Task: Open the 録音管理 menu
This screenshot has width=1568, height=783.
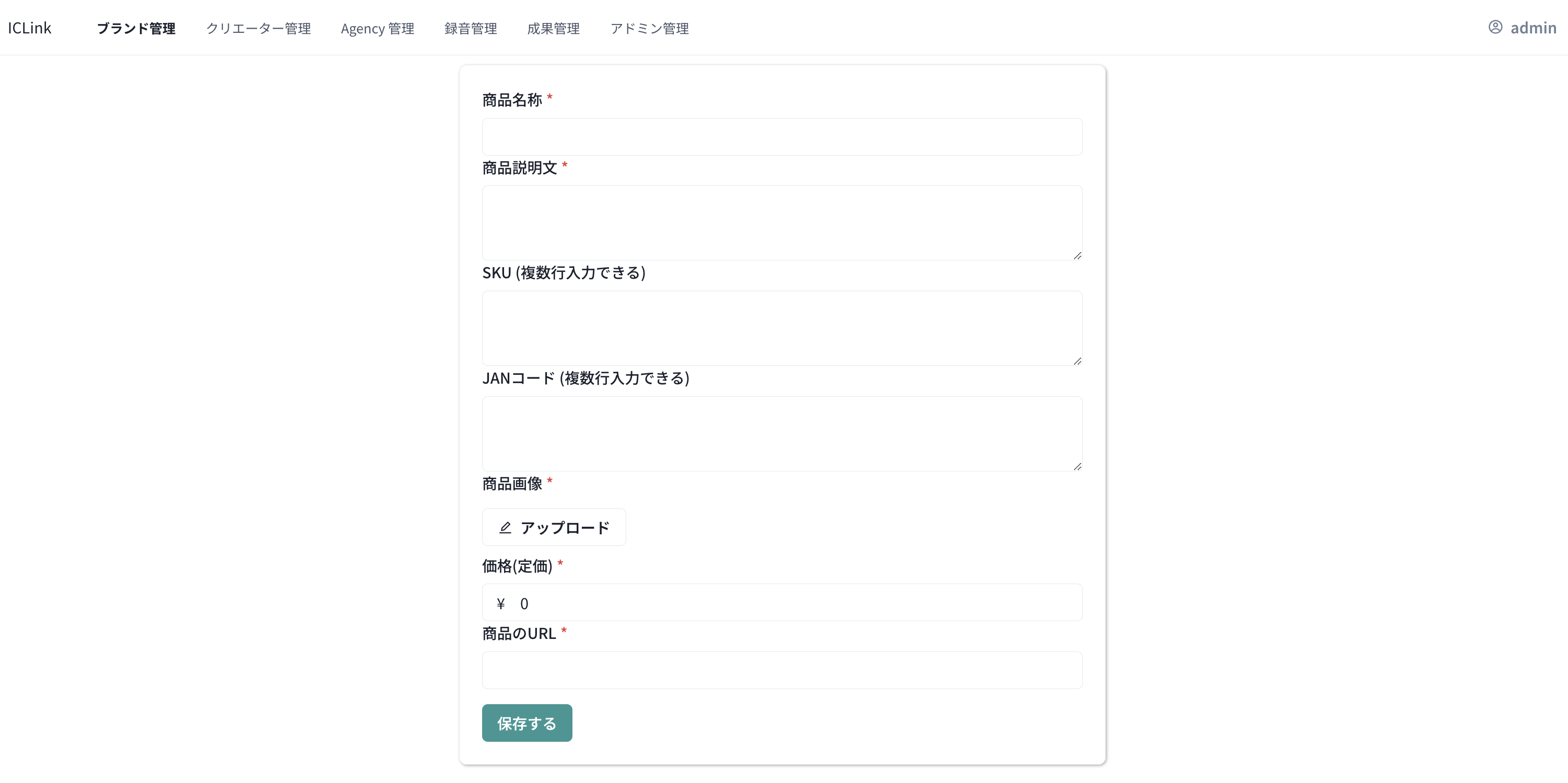Action: [471, 29]
